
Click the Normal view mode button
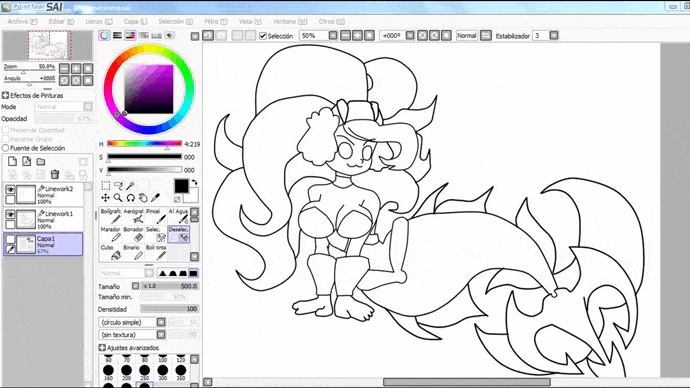point(466,36)
